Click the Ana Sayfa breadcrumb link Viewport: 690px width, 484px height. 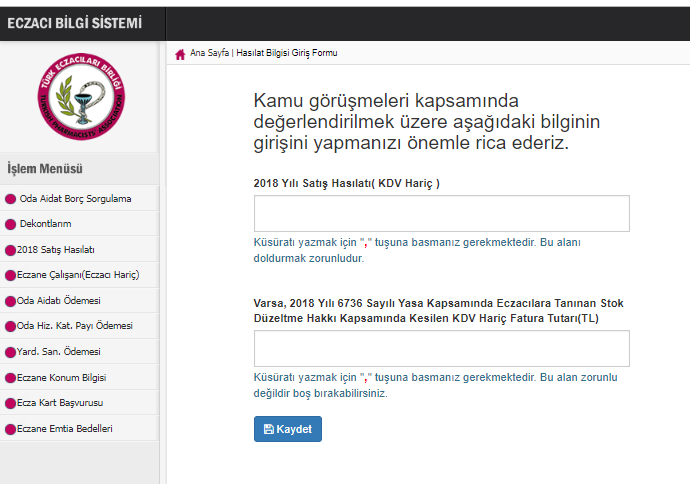pyautogui.click(x=209, y=54)
